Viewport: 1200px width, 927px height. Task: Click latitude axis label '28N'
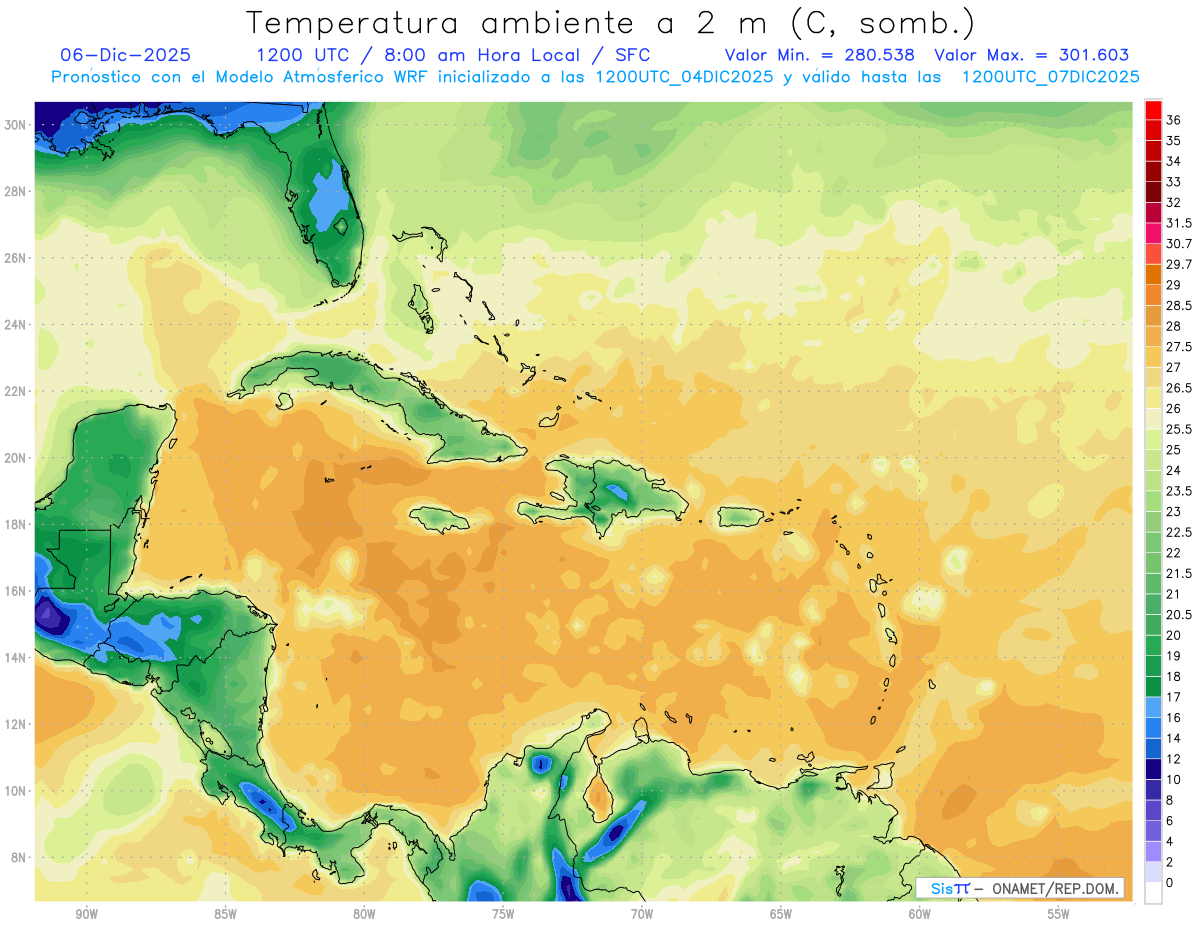click(x=16, y=191)
